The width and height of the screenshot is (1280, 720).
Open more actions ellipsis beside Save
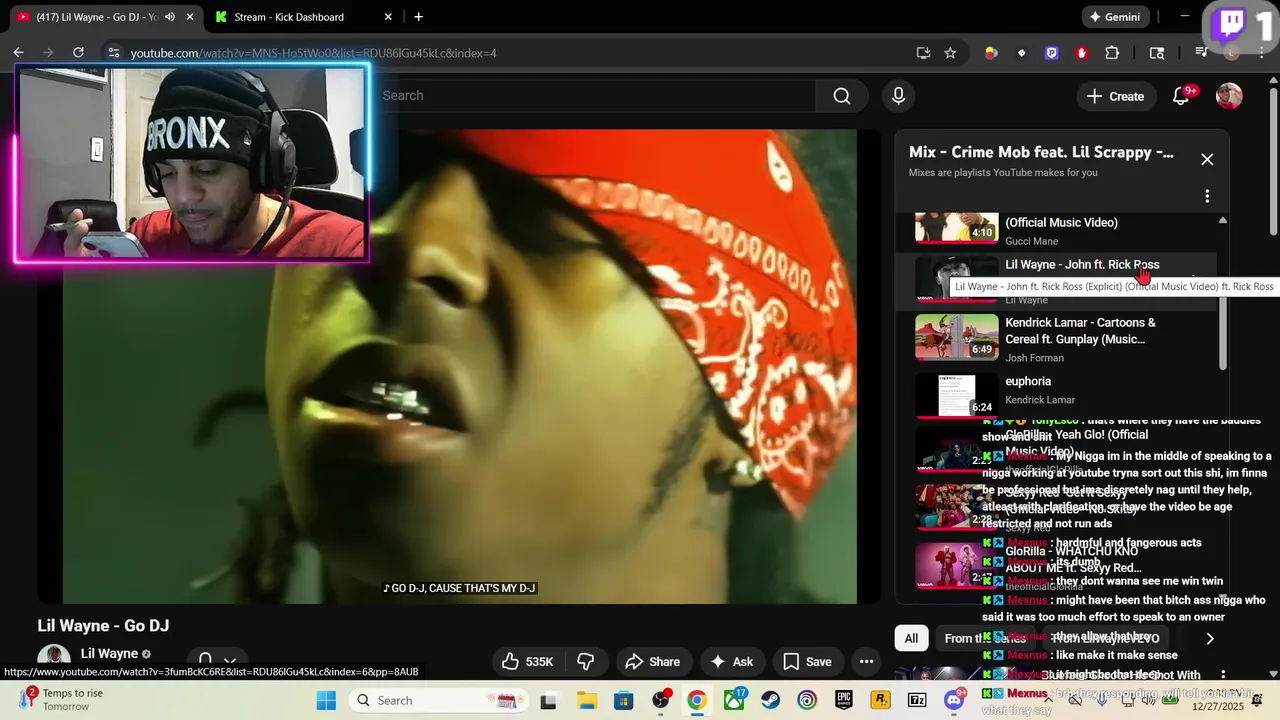click(x=866, y=661)
